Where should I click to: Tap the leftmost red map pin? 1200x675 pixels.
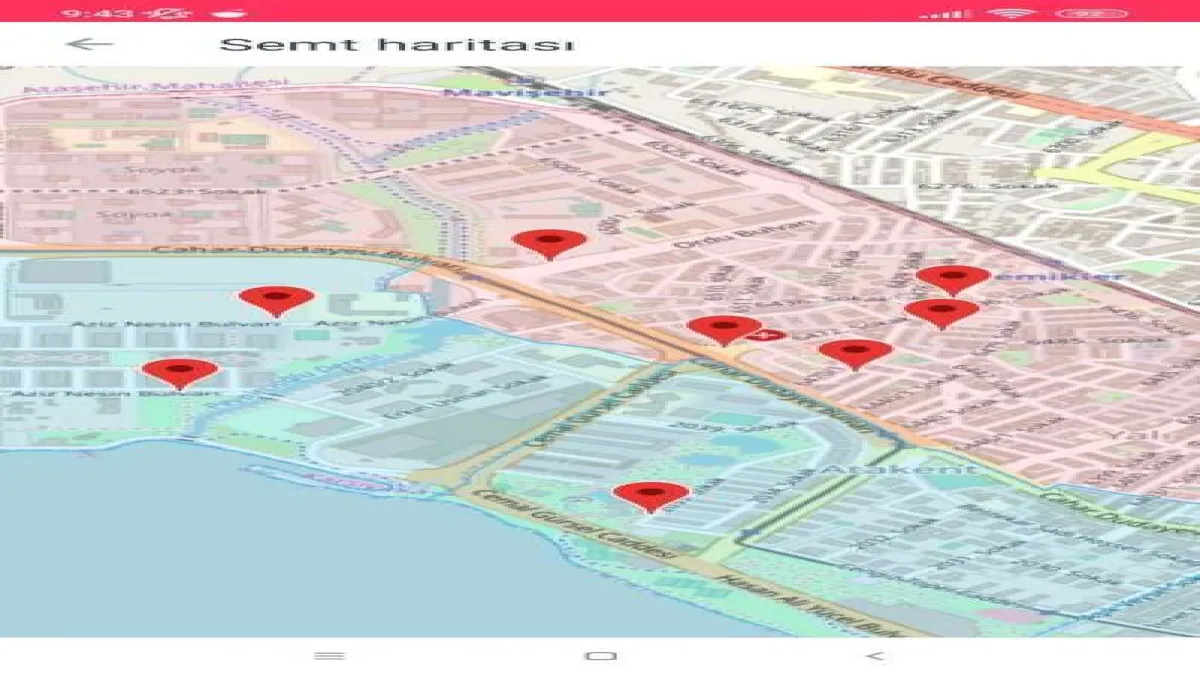pos(180,371)
